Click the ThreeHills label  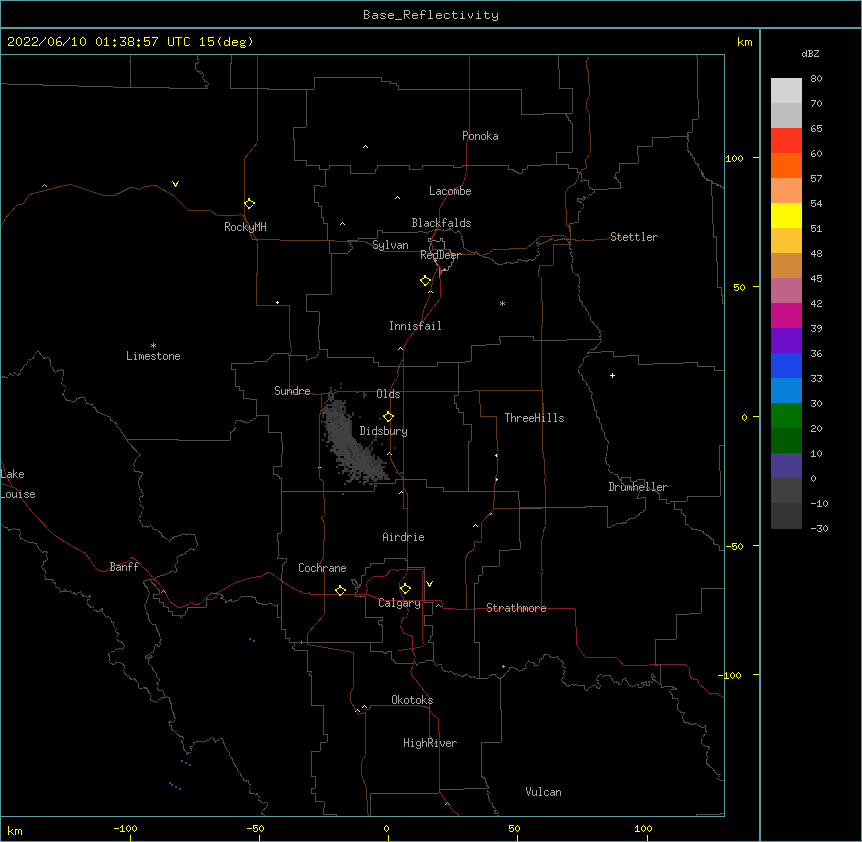coord(534,418)
